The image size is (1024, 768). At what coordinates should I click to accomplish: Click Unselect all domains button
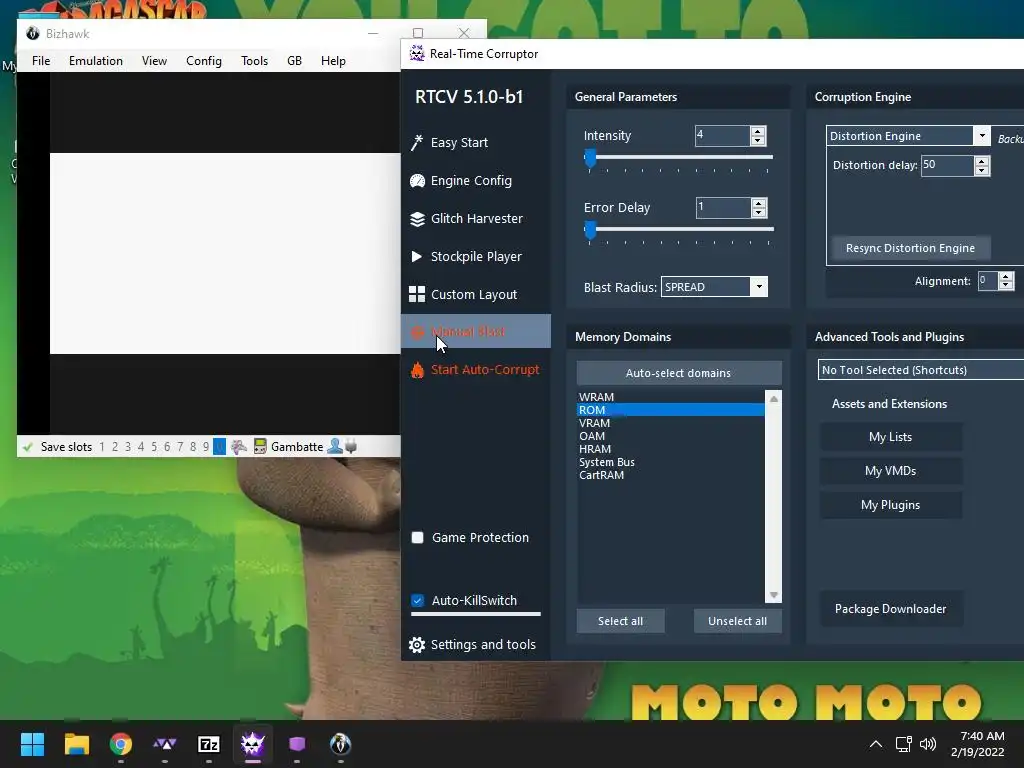[x=737, y=621]
